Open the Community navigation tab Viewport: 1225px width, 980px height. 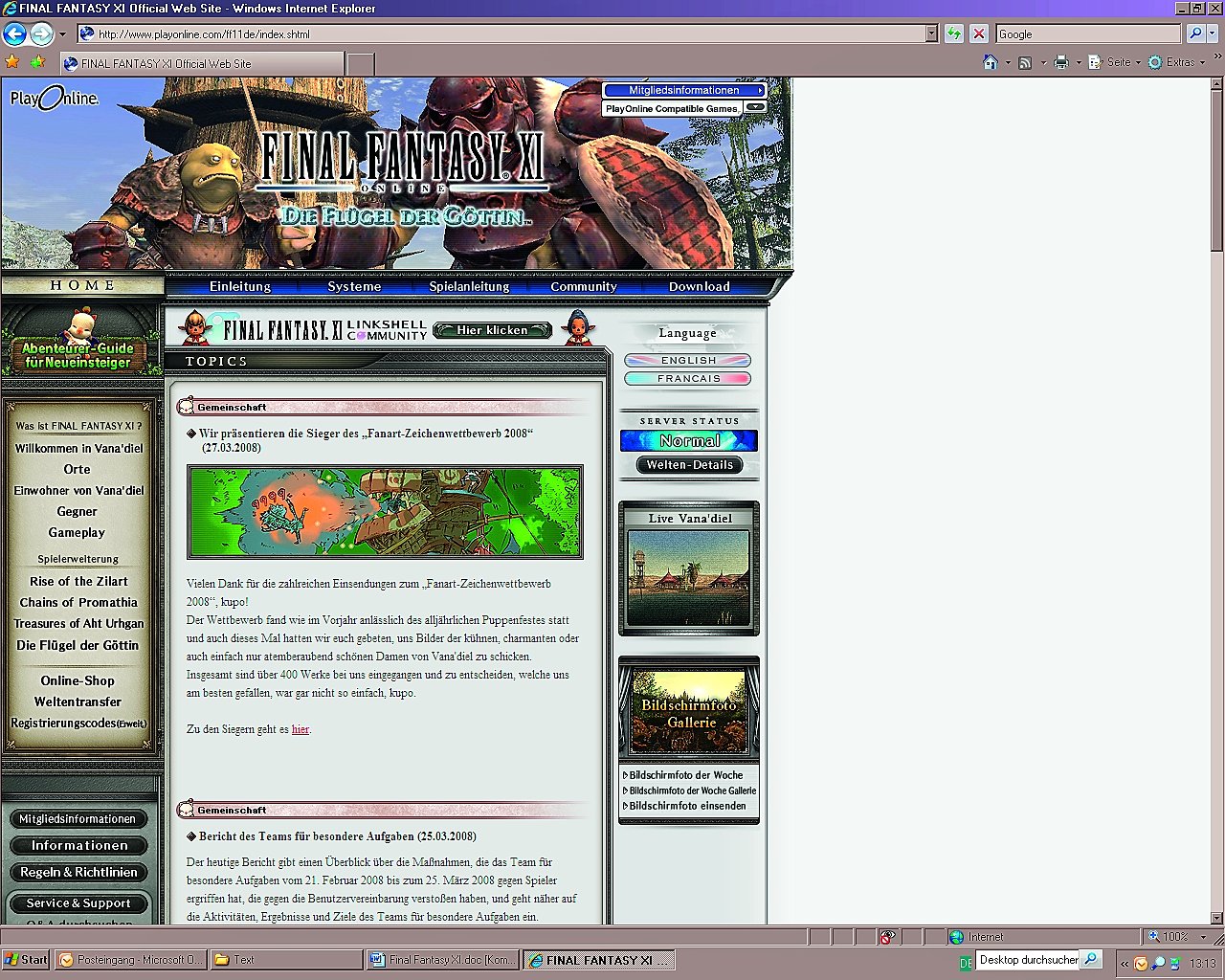point(584,286)
